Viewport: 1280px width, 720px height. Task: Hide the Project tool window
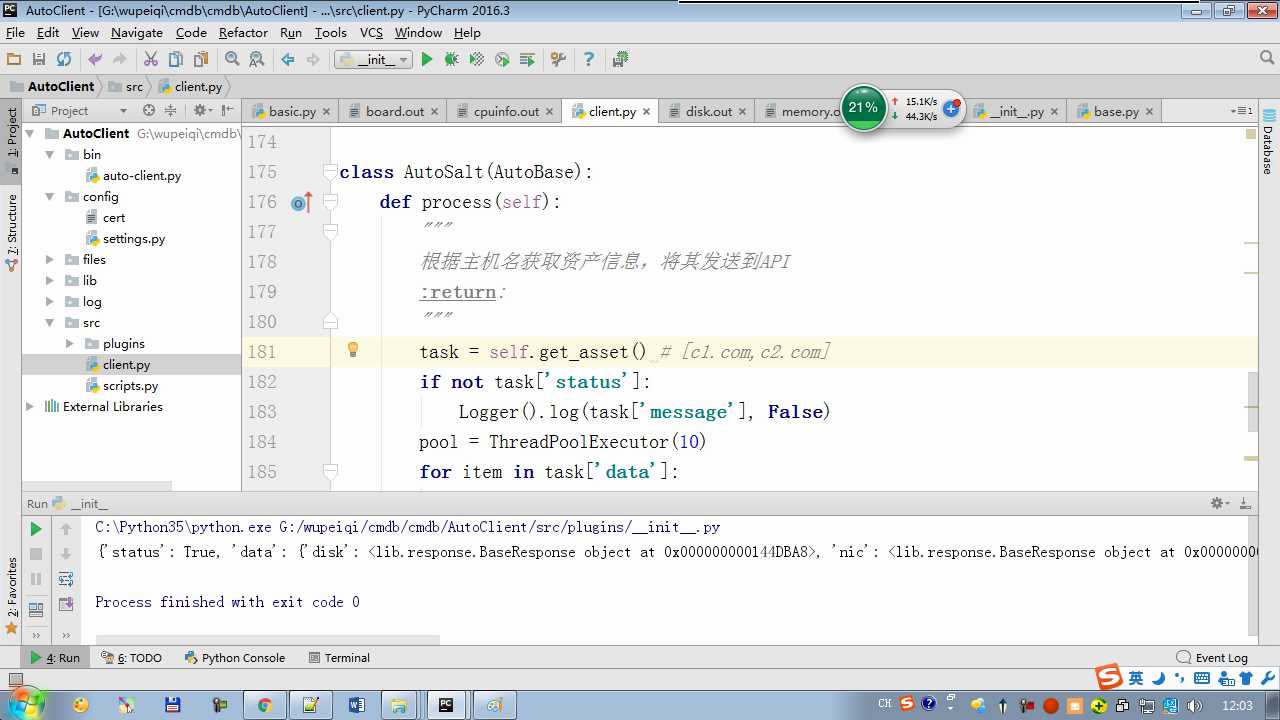pyautogui.click(x=228, y=111)
